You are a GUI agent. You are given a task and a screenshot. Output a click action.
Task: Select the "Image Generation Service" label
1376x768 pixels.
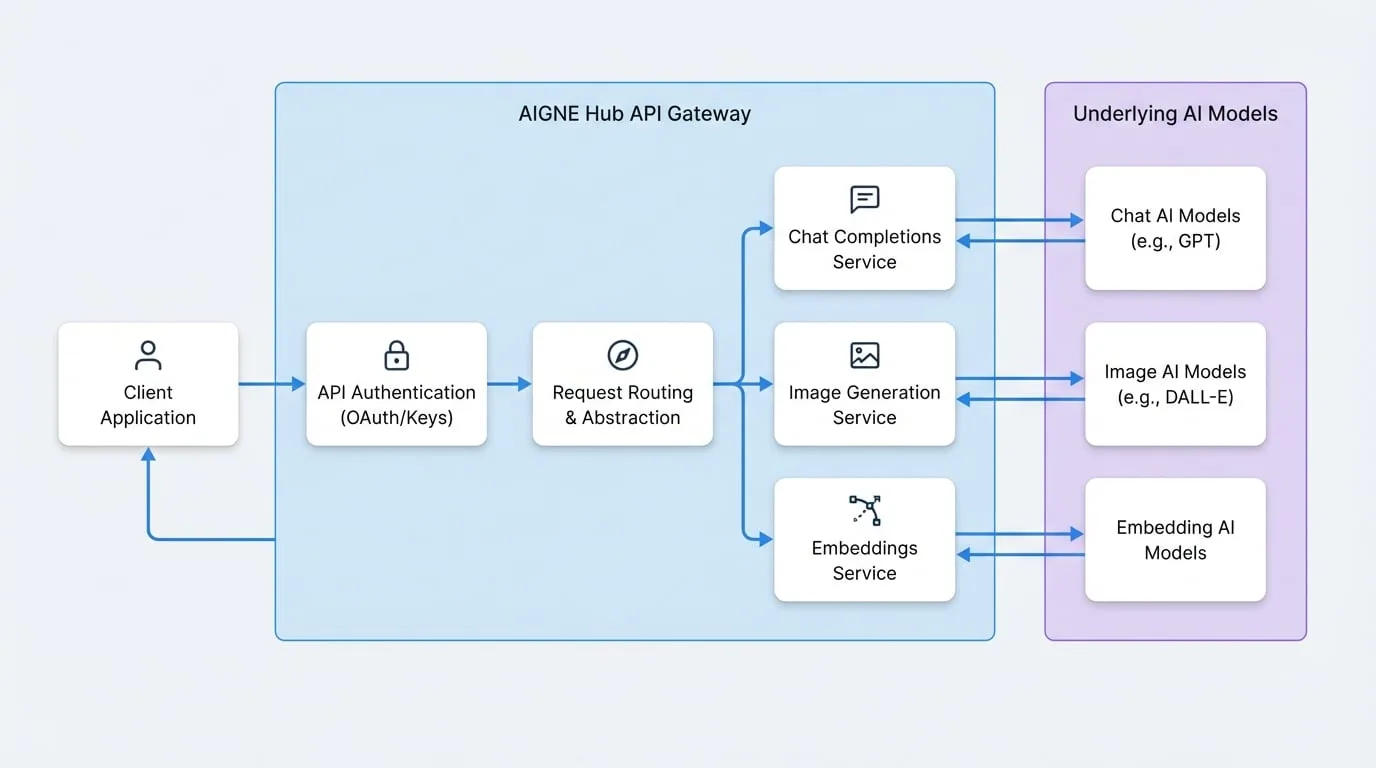click(x=865, y=405)
